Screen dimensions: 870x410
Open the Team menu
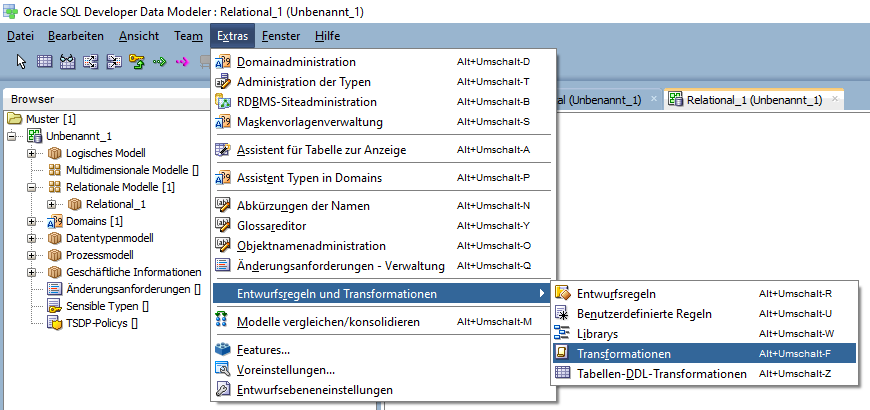click(x=188, y=36)
